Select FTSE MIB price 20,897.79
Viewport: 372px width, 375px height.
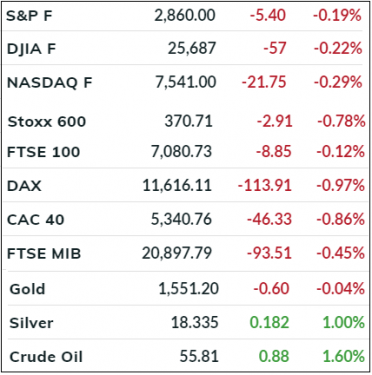click(x=177, y=253)
